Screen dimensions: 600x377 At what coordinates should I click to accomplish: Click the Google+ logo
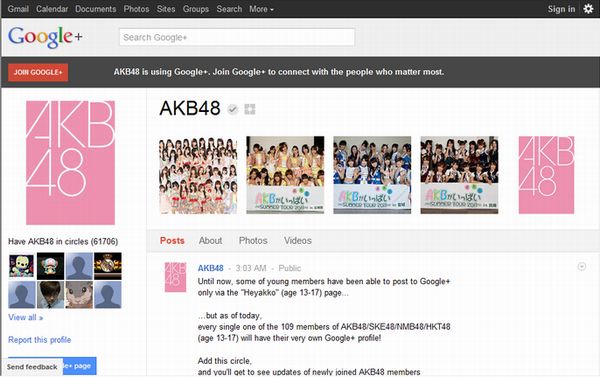45,37
